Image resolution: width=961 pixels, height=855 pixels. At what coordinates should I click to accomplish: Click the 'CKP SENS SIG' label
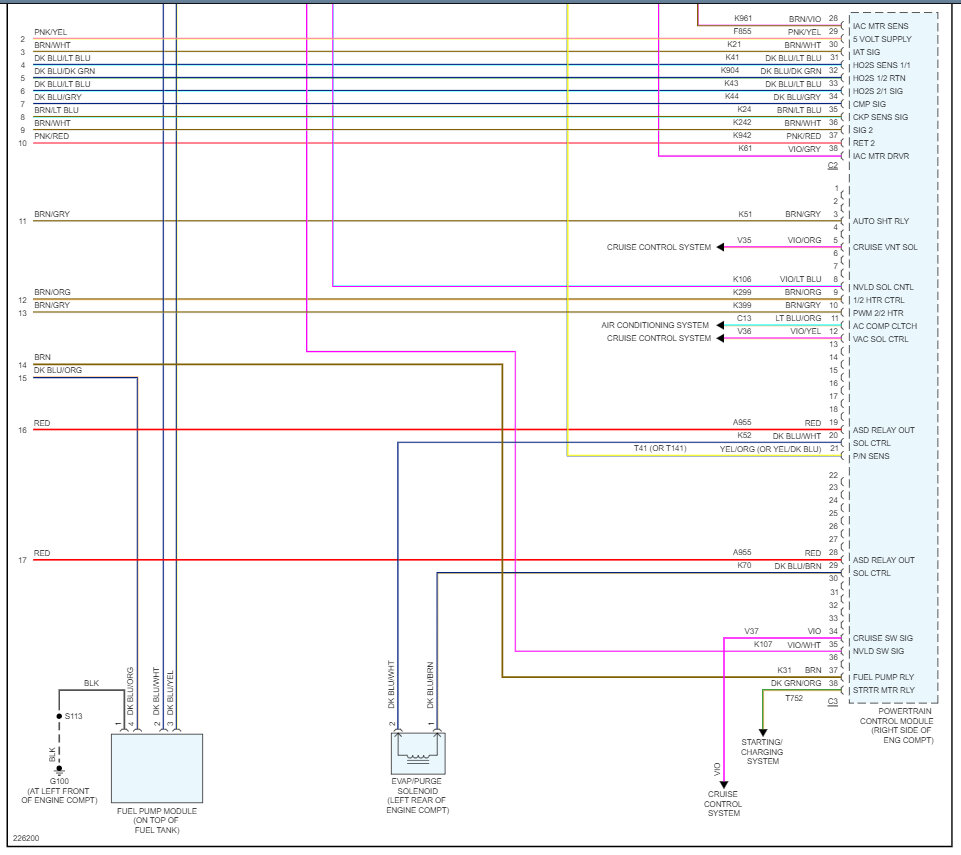pyautogui.click(x=880, y=117)
